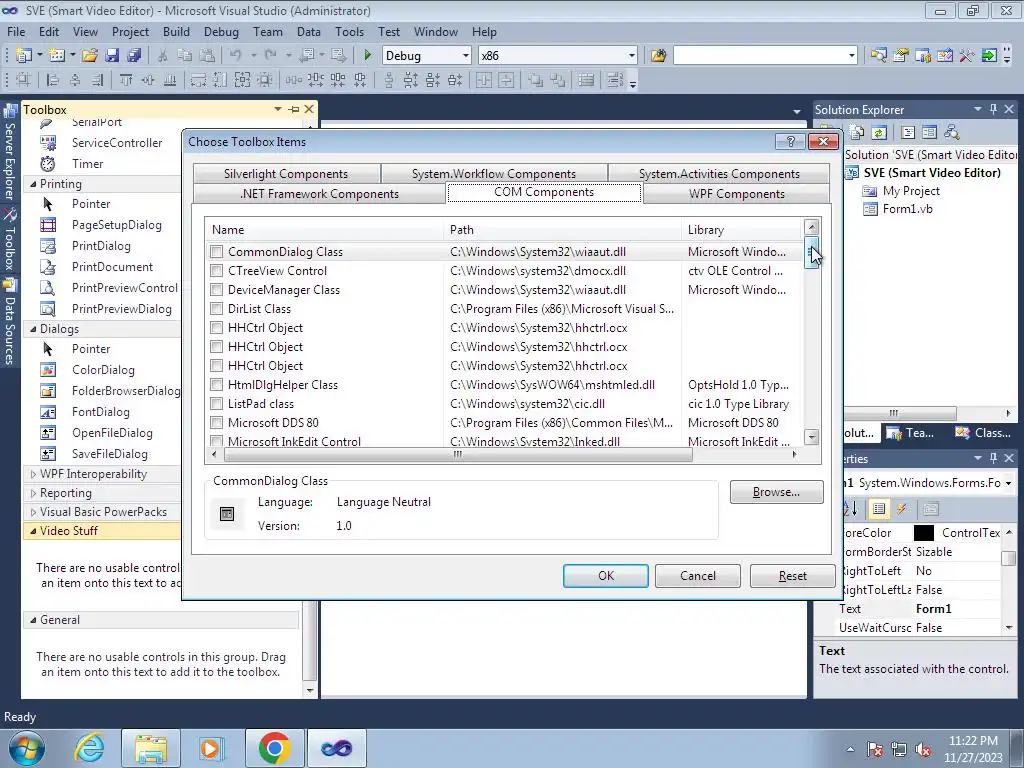1024x768 pixels.
Task: Click the Open File toolbar icon
Action: 89,56
